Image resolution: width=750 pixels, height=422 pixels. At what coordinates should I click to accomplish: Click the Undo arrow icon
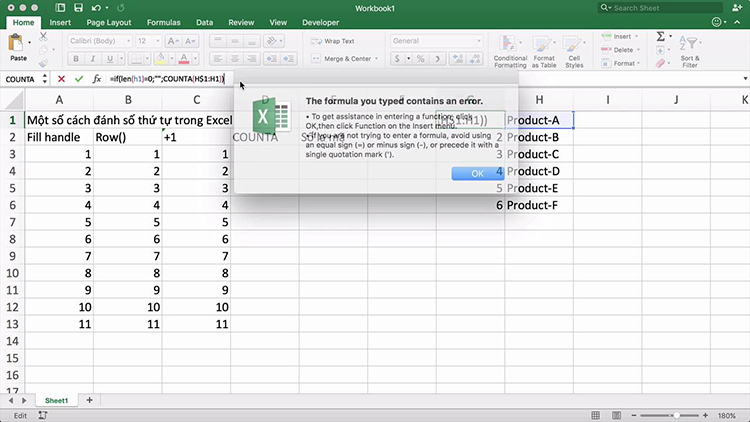pyautogui.click(x=96, y=8)
